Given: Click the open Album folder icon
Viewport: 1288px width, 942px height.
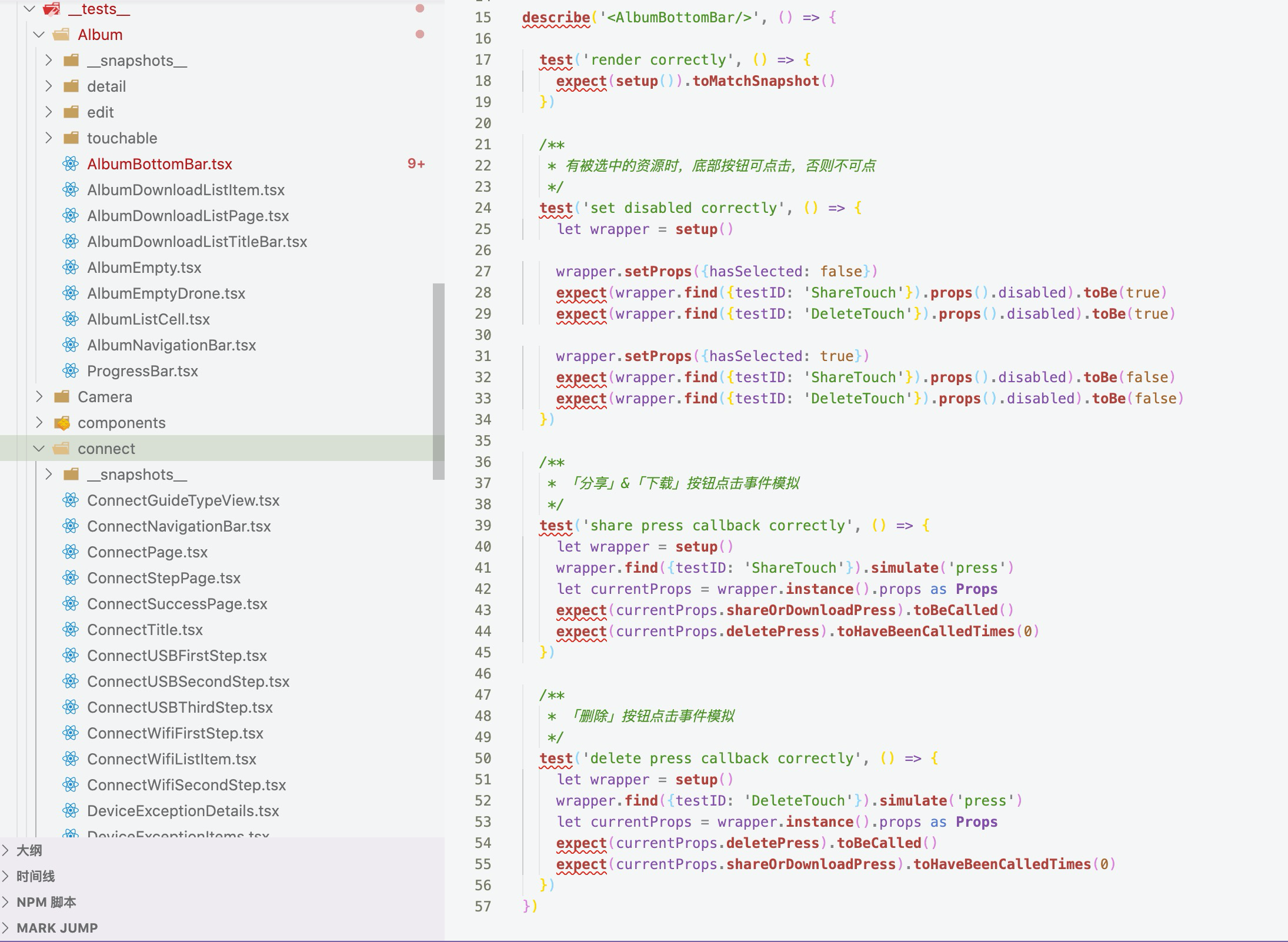Looking at the screenshot, I should 61,35.
